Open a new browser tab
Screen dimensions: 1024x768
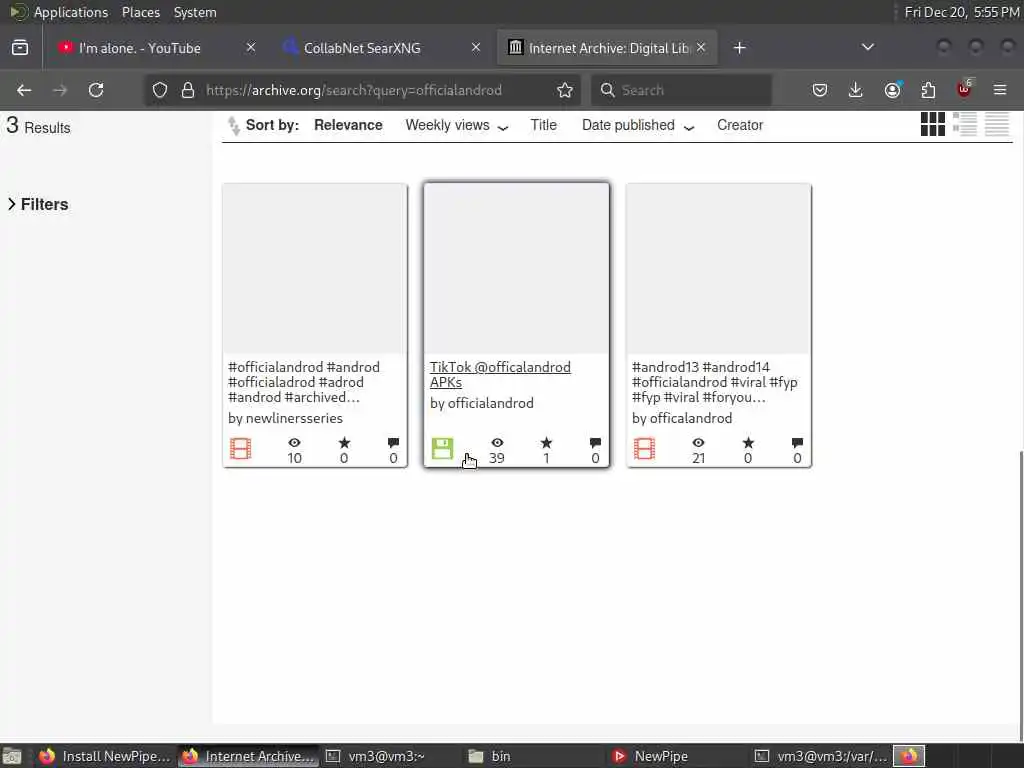point(739,48)
